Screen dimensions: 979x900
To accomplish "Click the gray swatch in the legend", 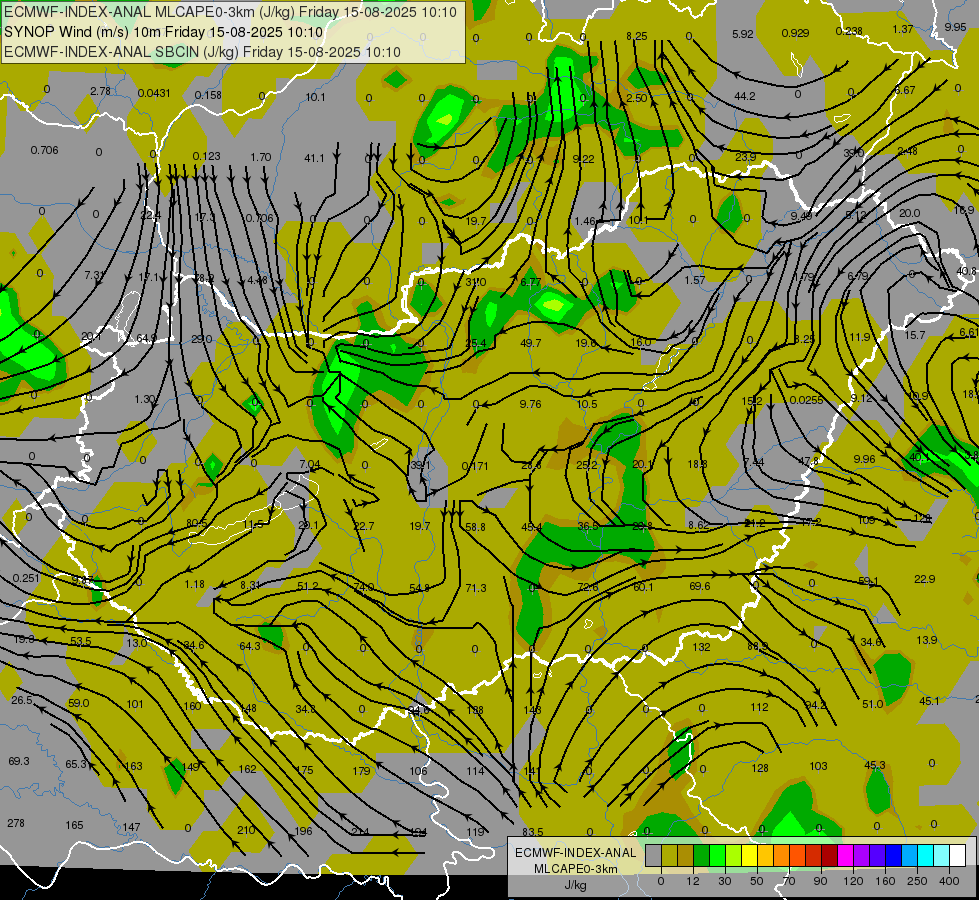I will click(653, 856).
